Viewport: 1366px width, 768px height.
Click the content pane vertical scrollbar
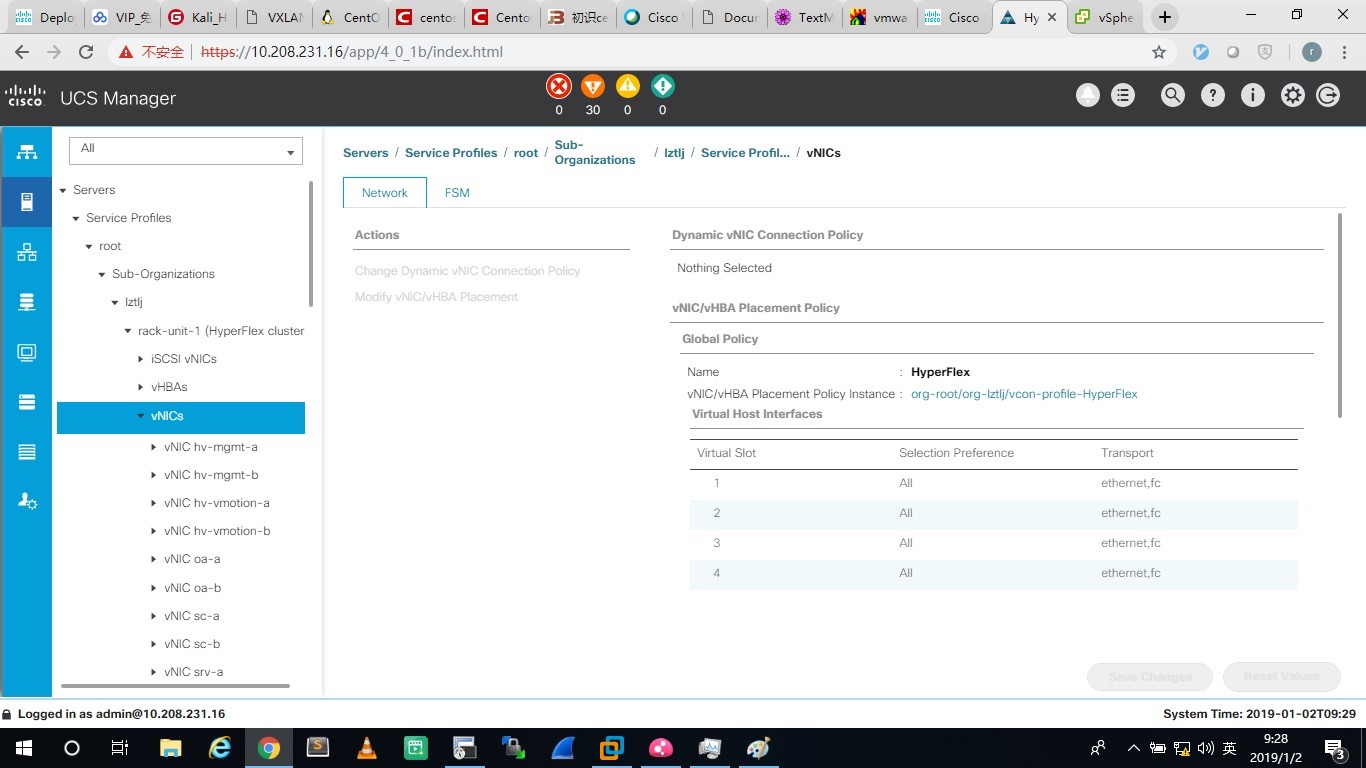click(1340, 315)
